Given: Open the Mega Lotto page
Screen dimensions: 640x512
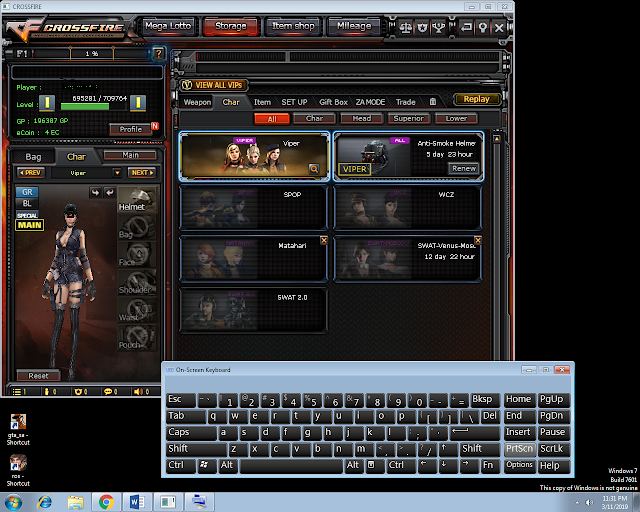Looking at the screenshot, I should 168,26.
